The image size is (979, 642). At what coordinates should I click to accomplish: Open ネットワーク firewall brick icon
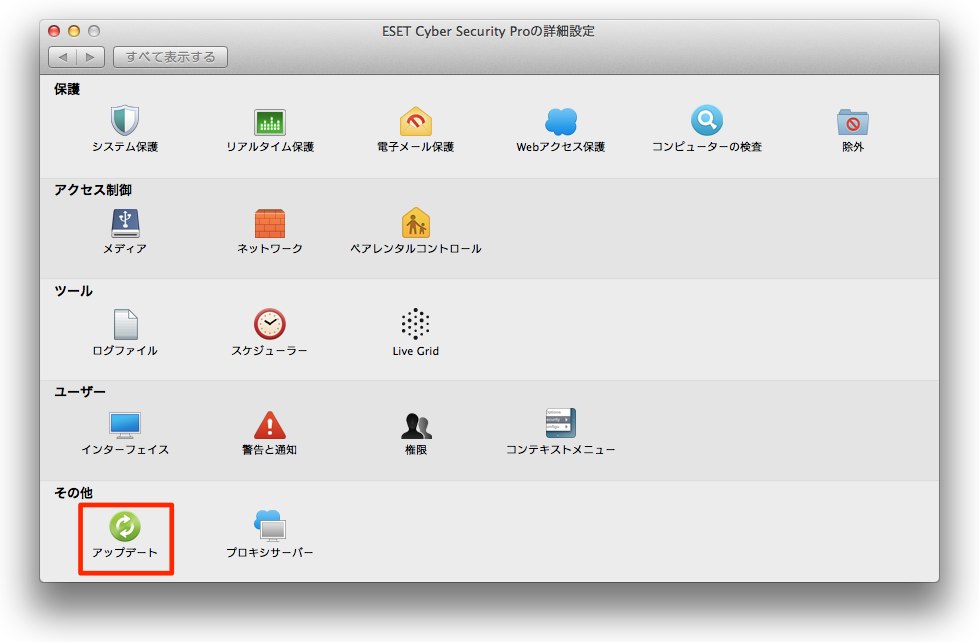(270, 223)
